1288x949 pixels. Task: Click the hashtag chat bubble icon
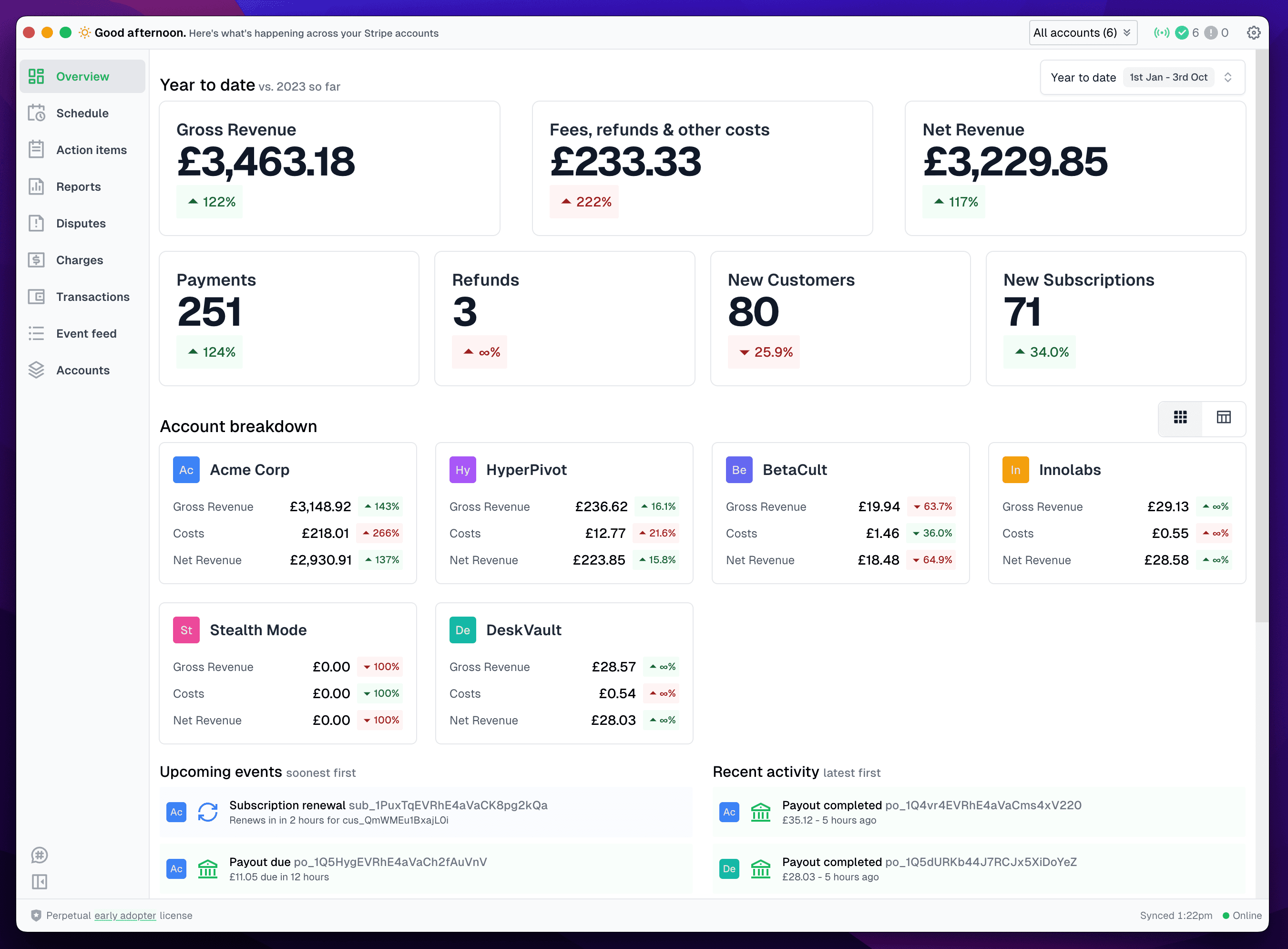tap(39, 856)
